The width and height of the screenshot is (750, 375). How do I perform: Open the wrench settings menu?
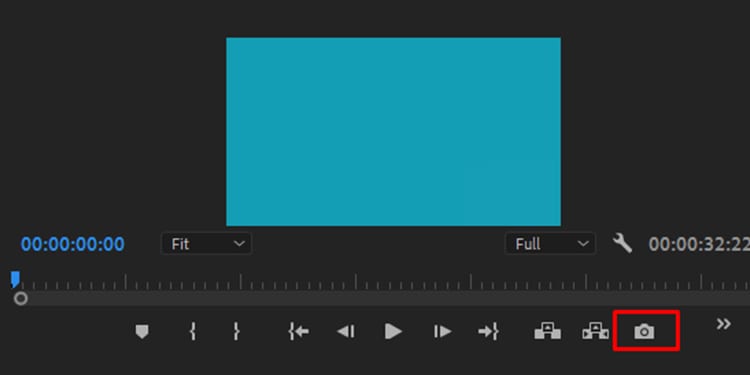click(x=622, y=243)
